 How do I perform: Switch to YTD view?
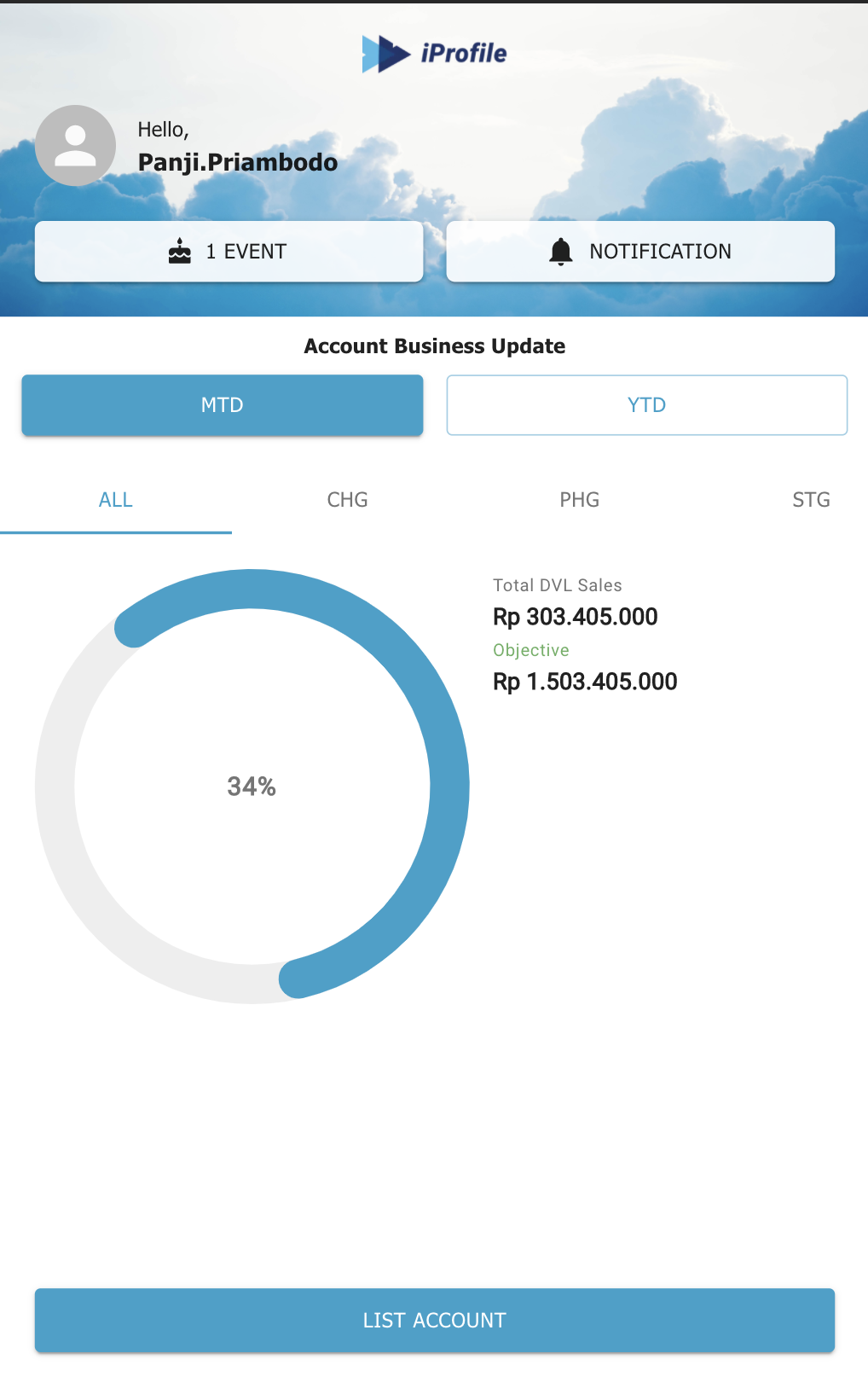click(646, 405)
